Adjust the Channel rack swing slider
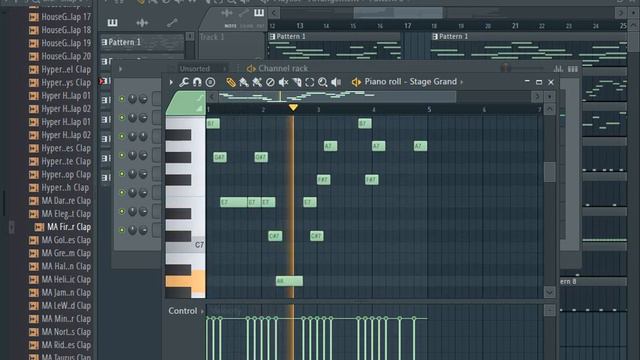The height and width of the screenshot is (360, 640). 522,69
